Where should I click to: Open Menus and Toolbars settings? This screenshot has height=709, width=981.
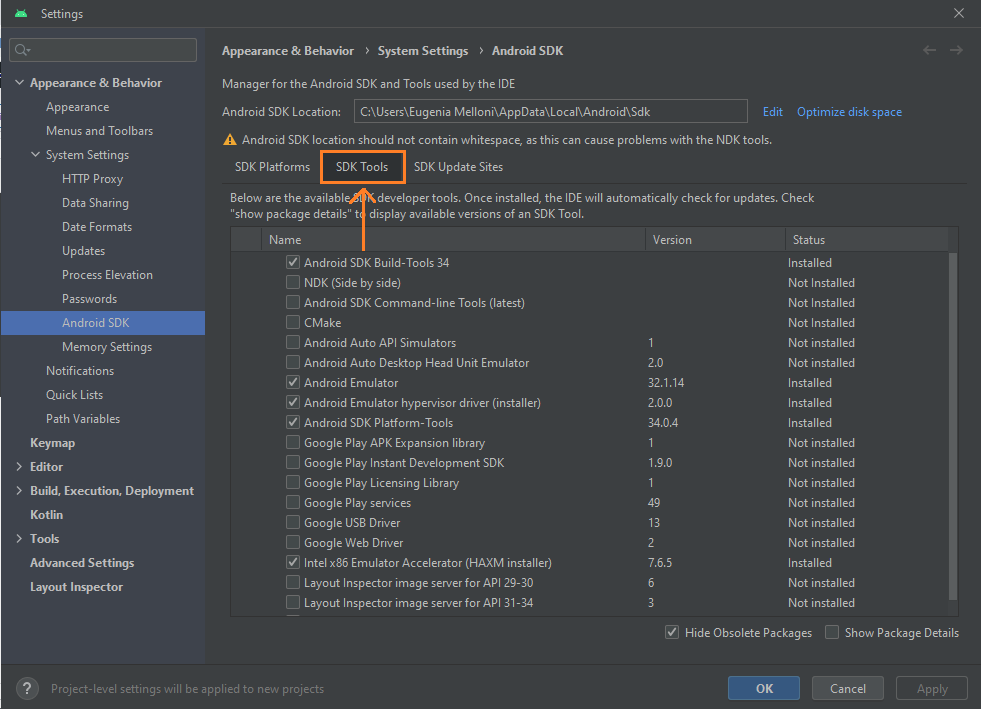[99, 131]
